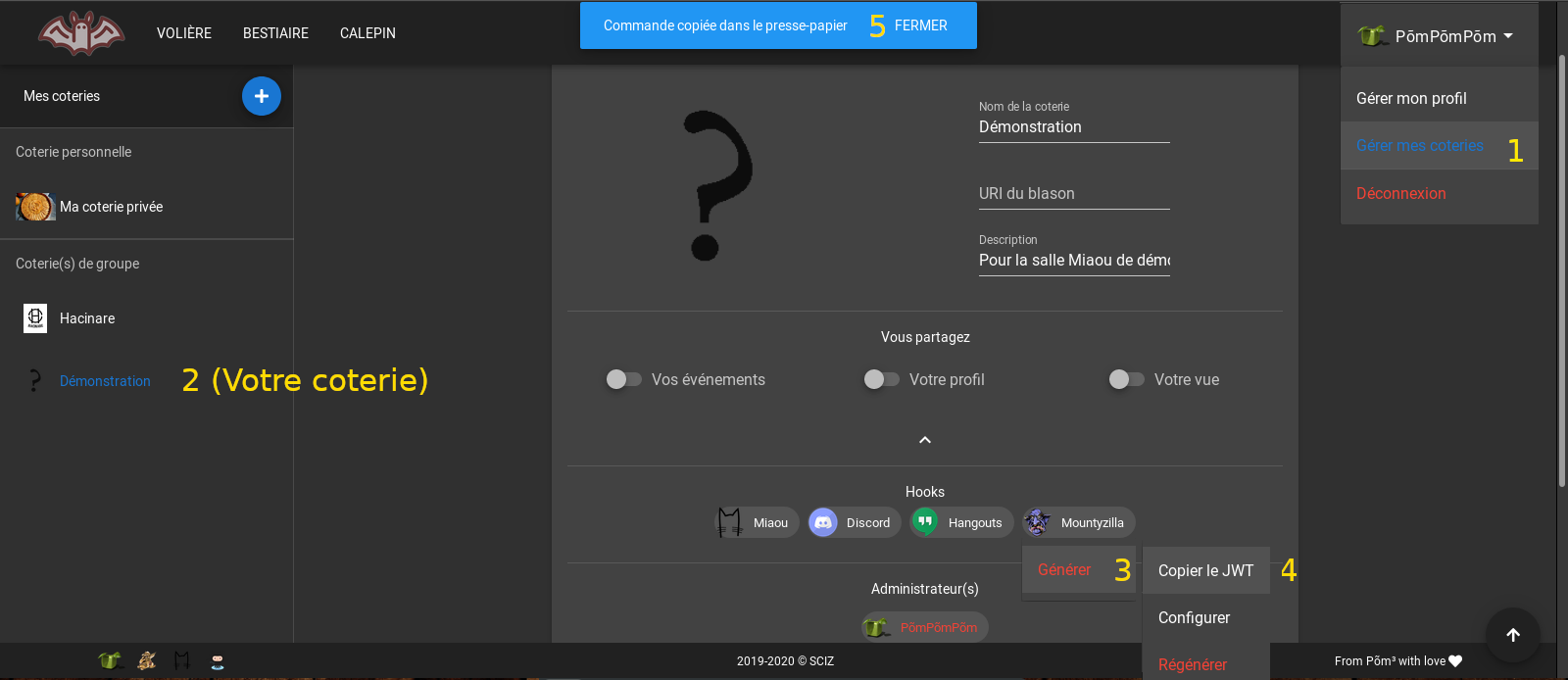Edit the URI du blason field
Viewport: 1568px width, 680px height.
[1074, 194]
